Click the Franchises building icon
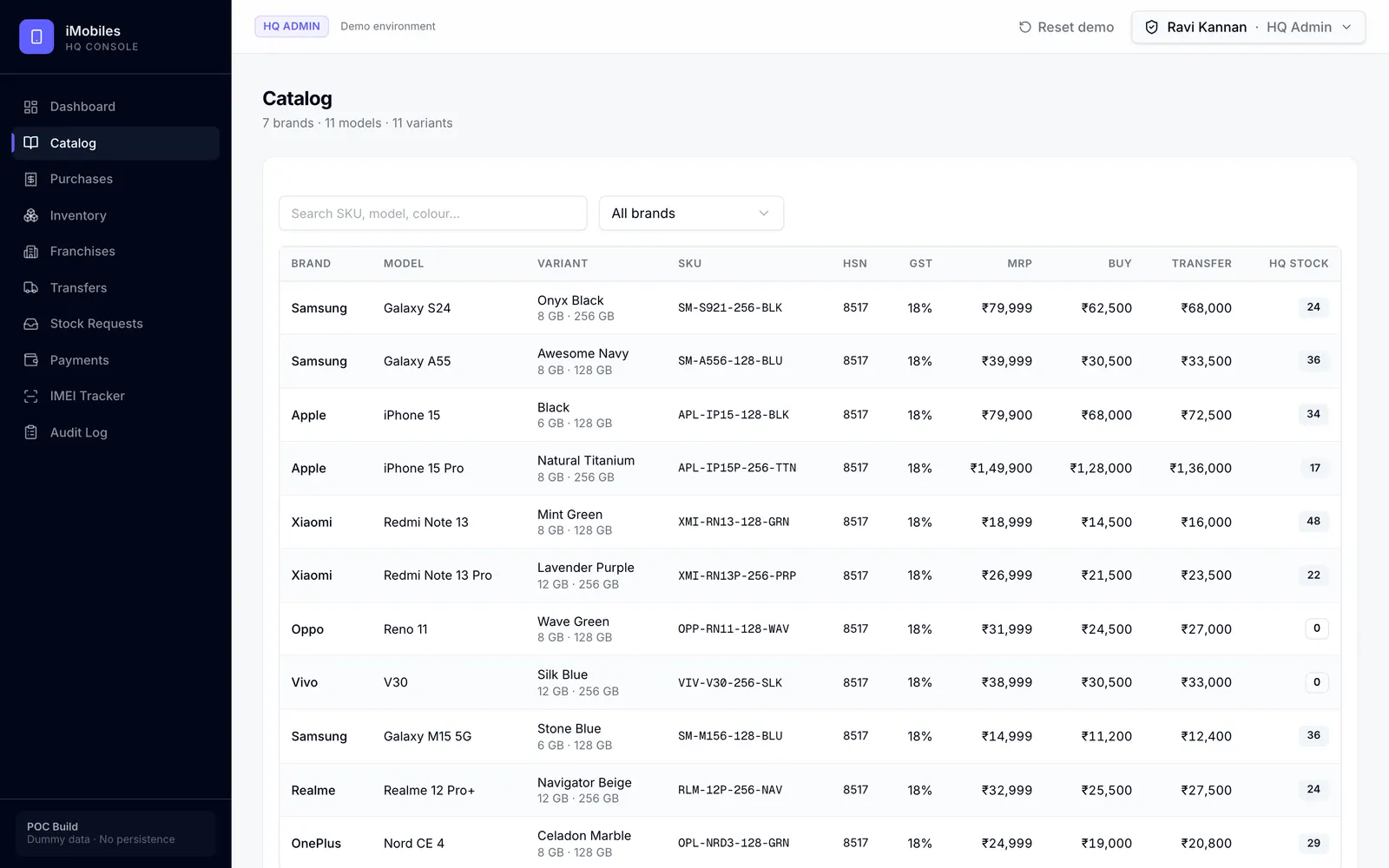1389x868 pixels. (31, 252)
